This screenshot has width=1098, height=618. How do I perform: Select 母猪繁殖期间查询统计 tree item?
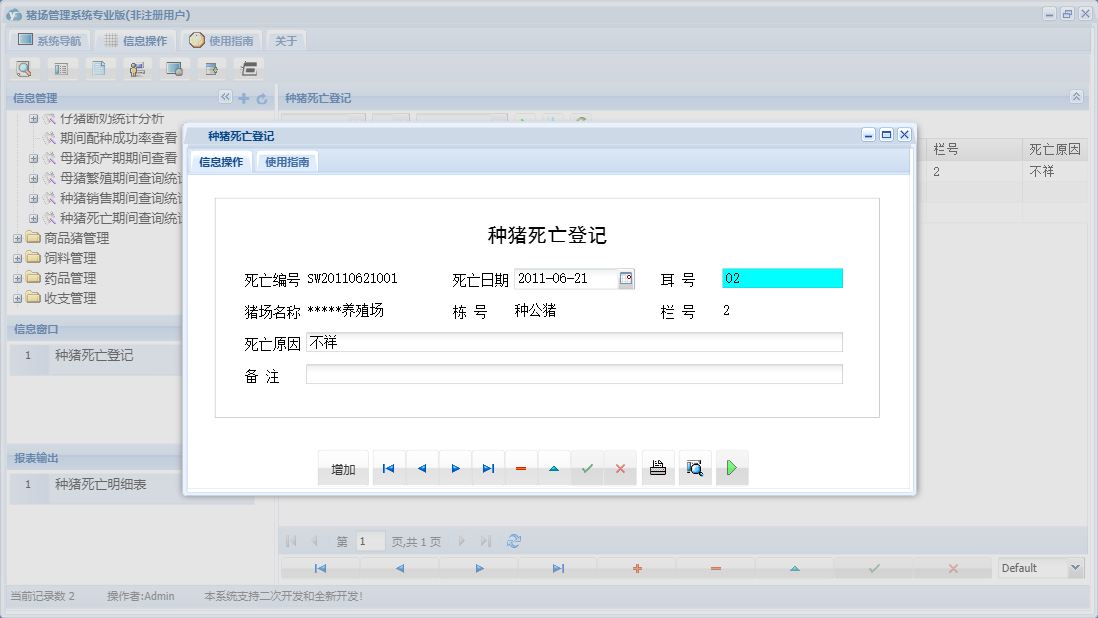pos(120,178)
